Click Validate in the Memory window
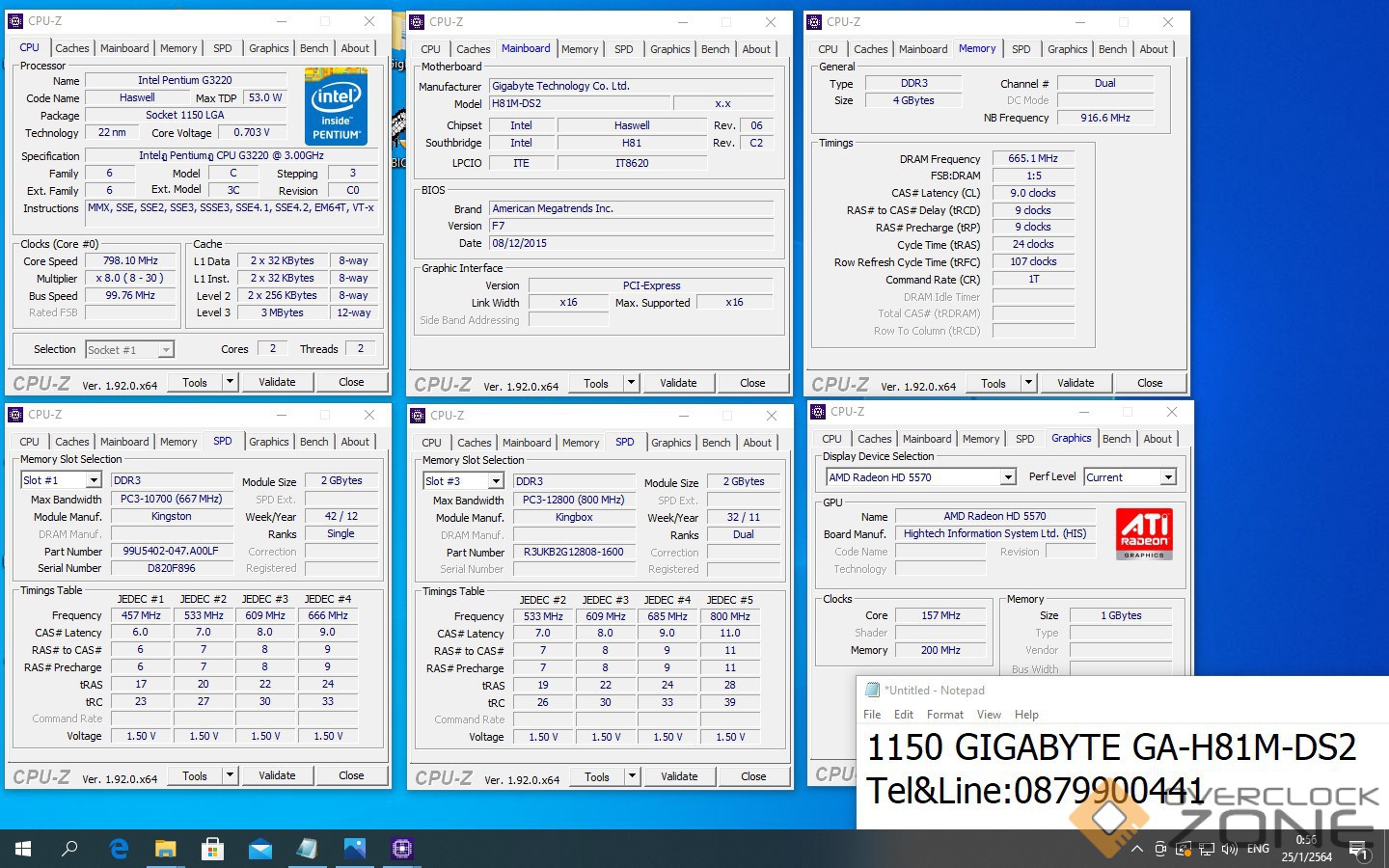This screenshot has height=868, width=1389. (1076, 383)
